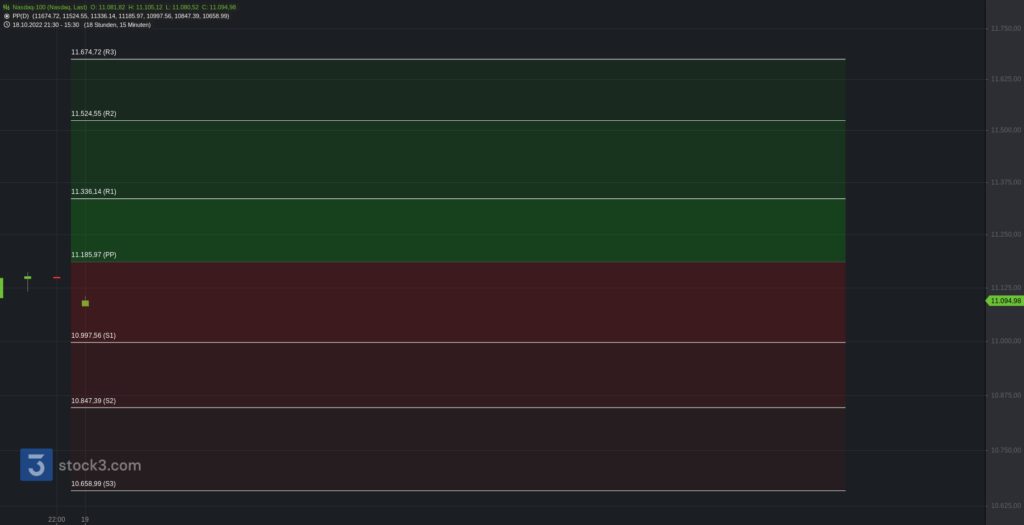Click the clock icon beside the date range
This screenshot has width=1024, height=525.
(6, 24)
